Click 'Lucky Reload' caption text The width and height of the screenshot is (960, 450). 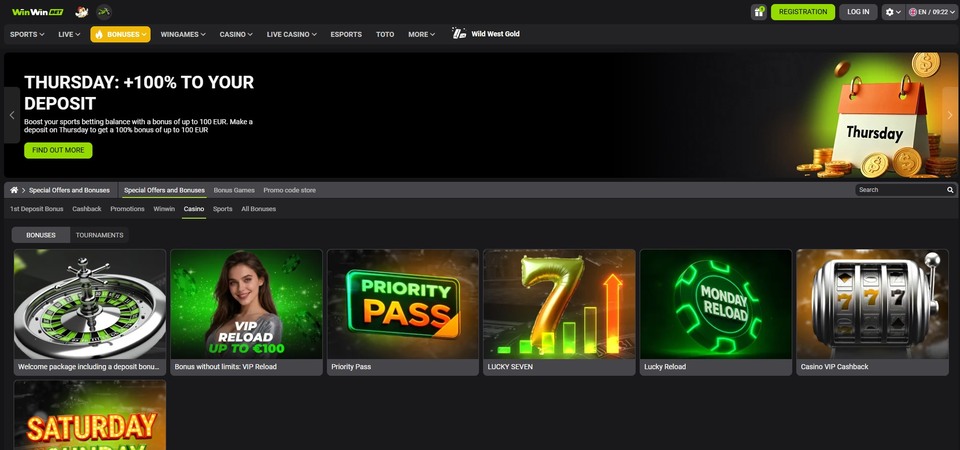click(x=665, y=367)
